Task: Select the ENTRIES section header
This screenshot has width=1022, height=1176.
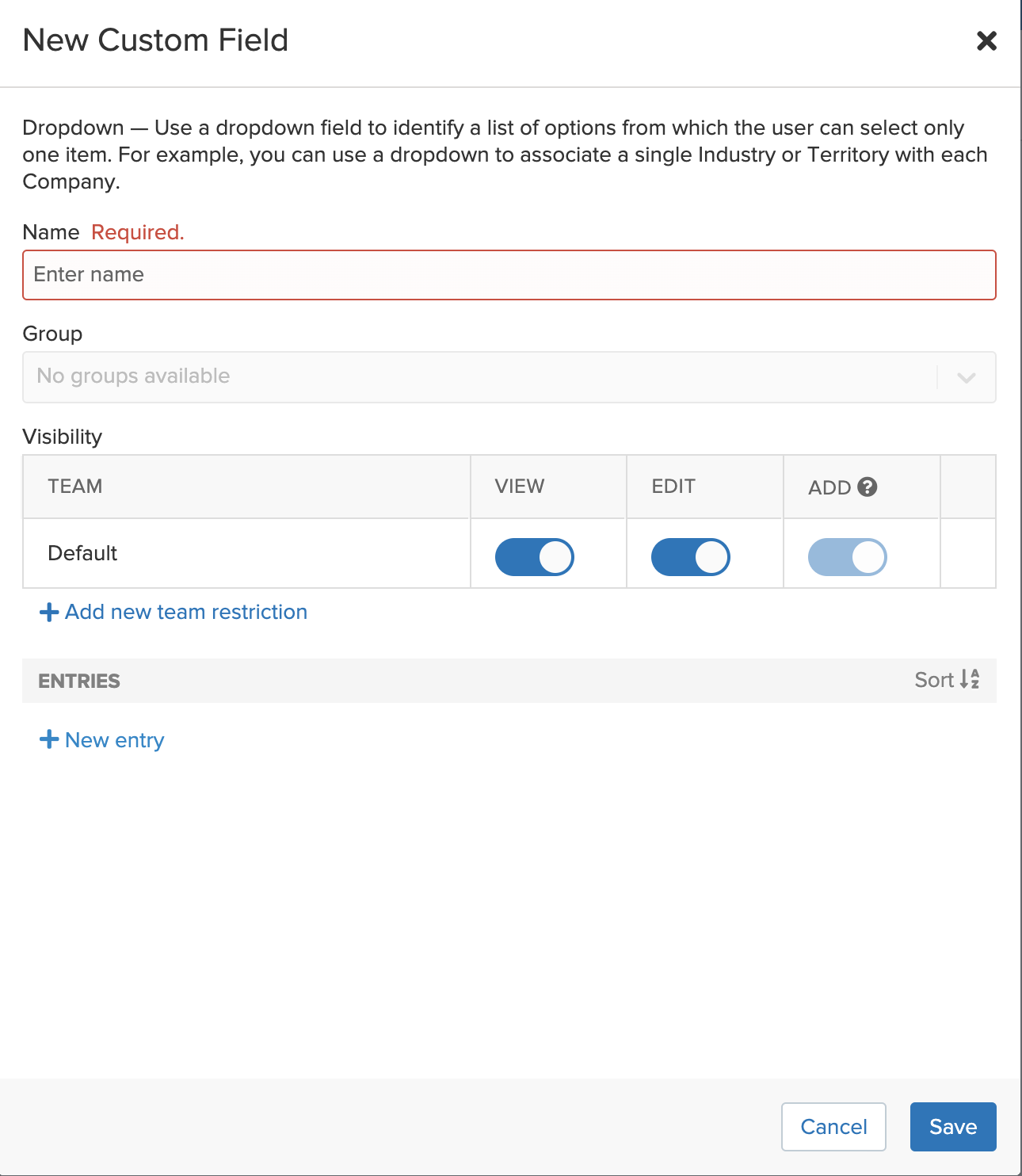Action: [x=78, y=680]
